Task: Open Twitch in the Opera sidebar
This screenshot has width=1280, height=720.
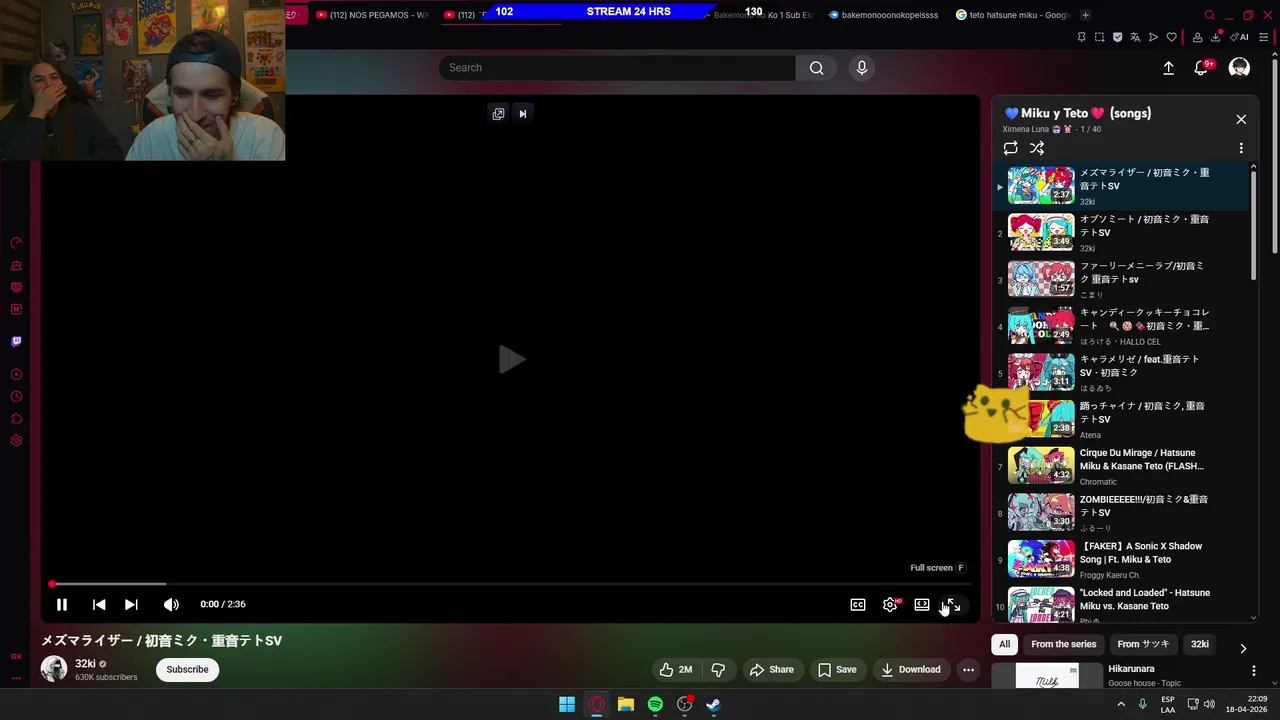Action: (16, 341)
